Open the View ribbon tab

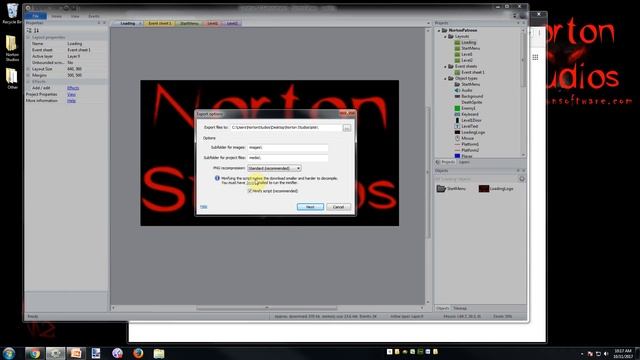click(x=75, y=16)
